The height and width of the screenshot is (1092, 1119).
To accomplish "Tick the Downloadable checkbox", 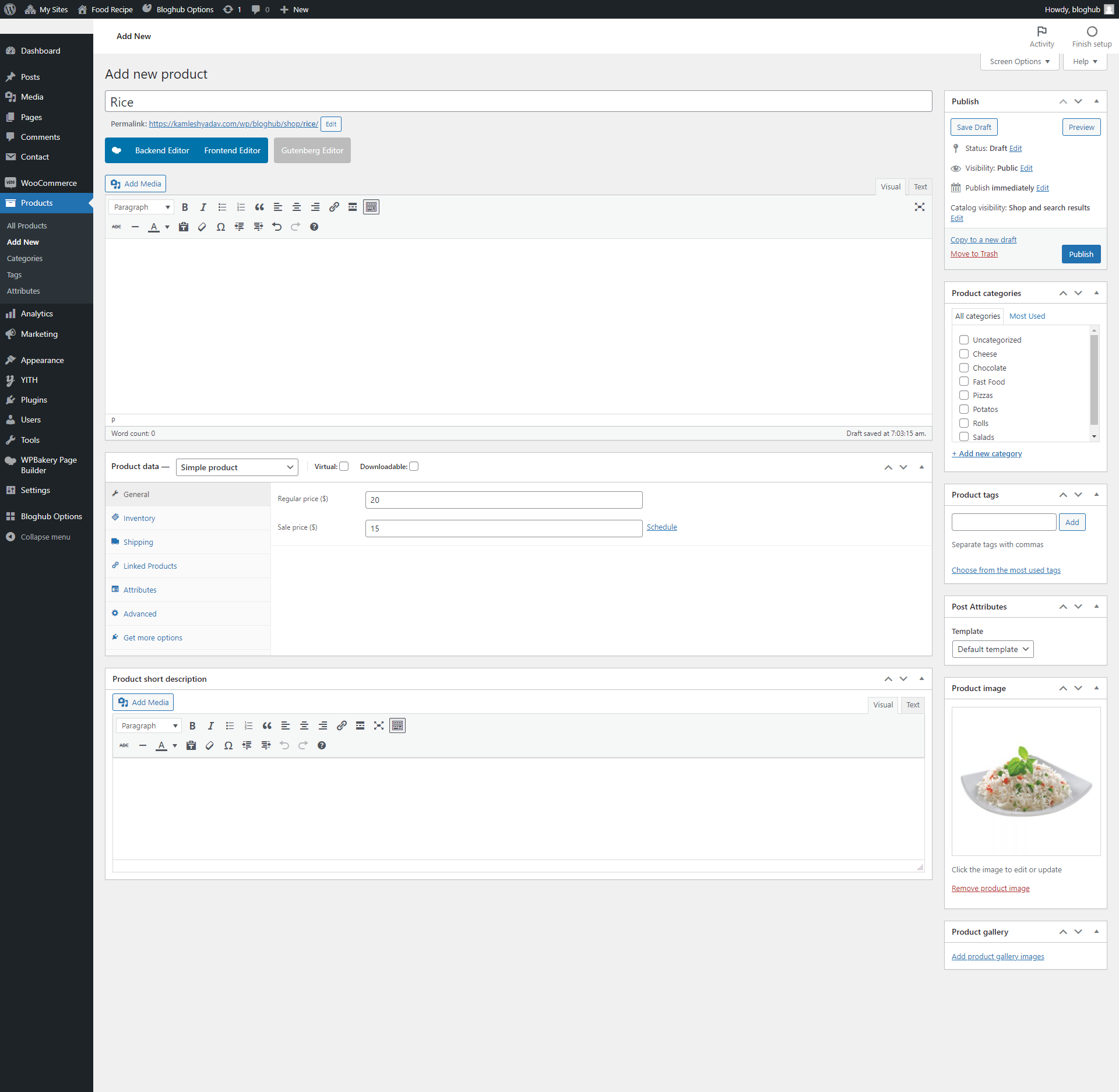I will [x=414, y=466].
